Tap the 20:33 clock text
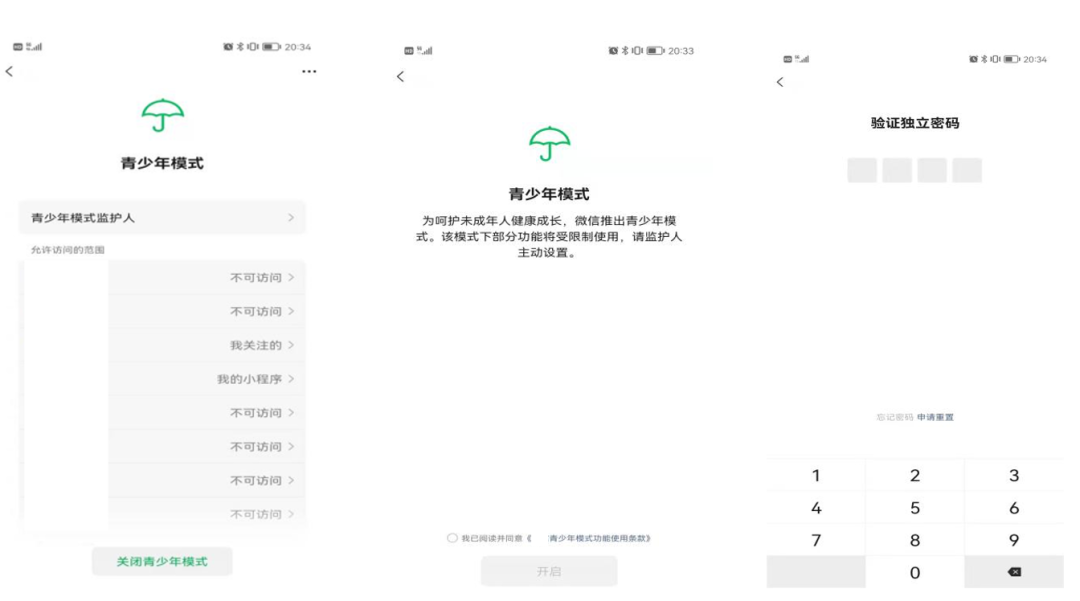This screenshot has width=1080, height=601. (681, 51)
